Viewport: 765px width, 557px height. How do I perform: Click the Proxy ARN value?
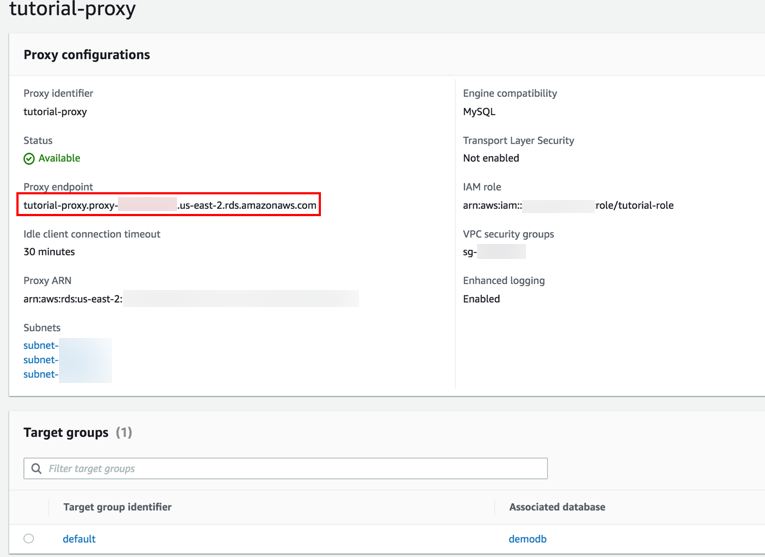click(190, 299)
